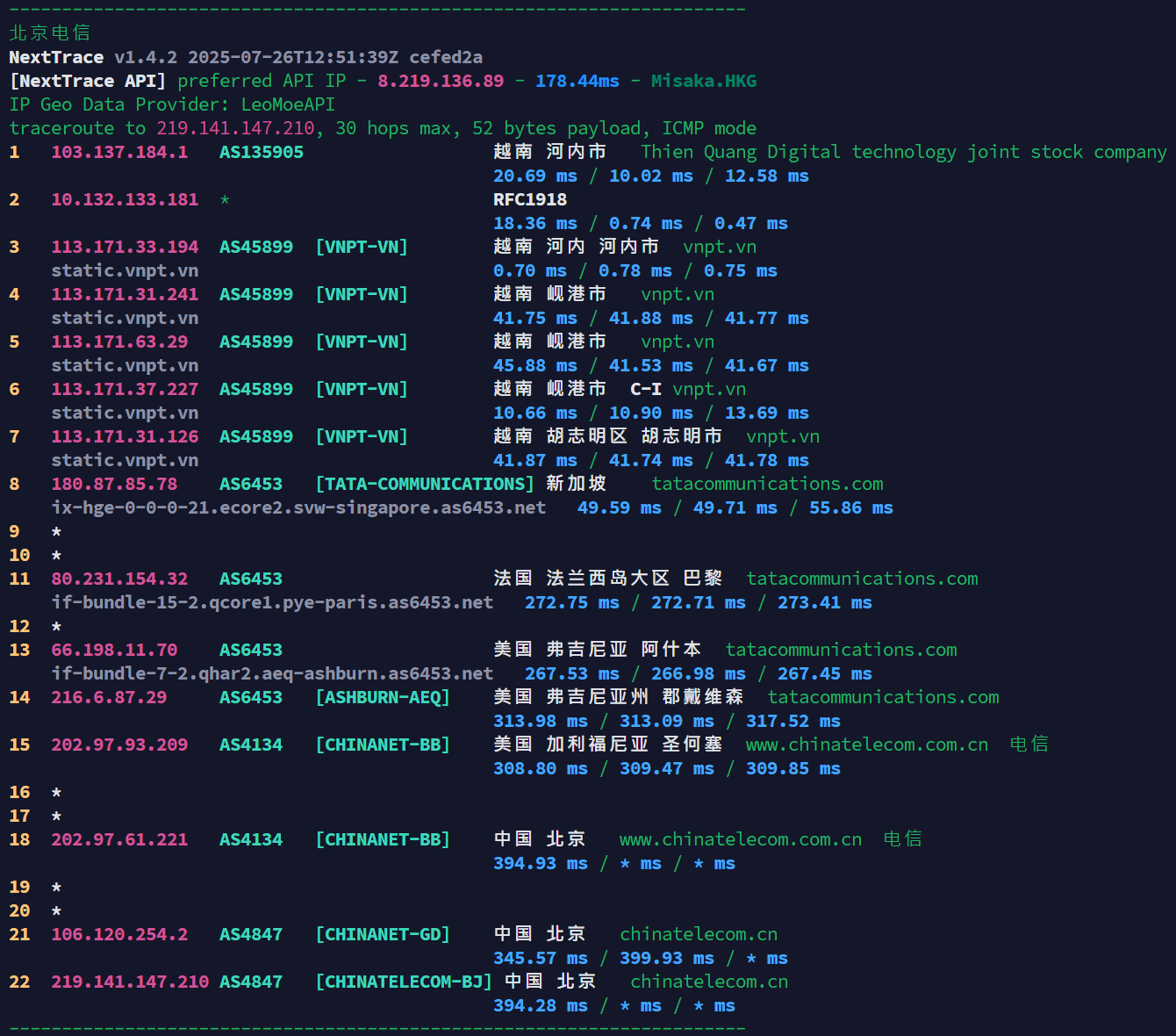
Task: Click latency 272.75 ms on hop 11
Action: pyautogui.click(x=572, y=602)
